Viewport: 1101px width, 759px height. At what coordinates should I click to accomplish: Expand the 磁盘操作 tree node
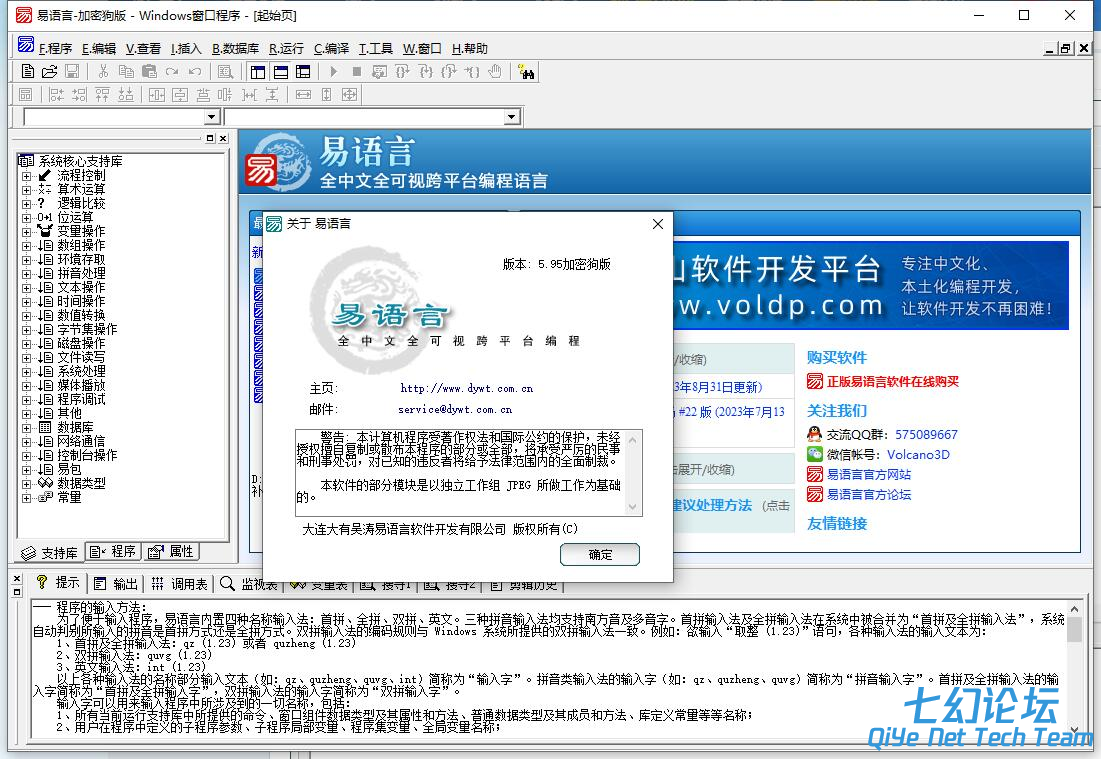click(26, 344)
